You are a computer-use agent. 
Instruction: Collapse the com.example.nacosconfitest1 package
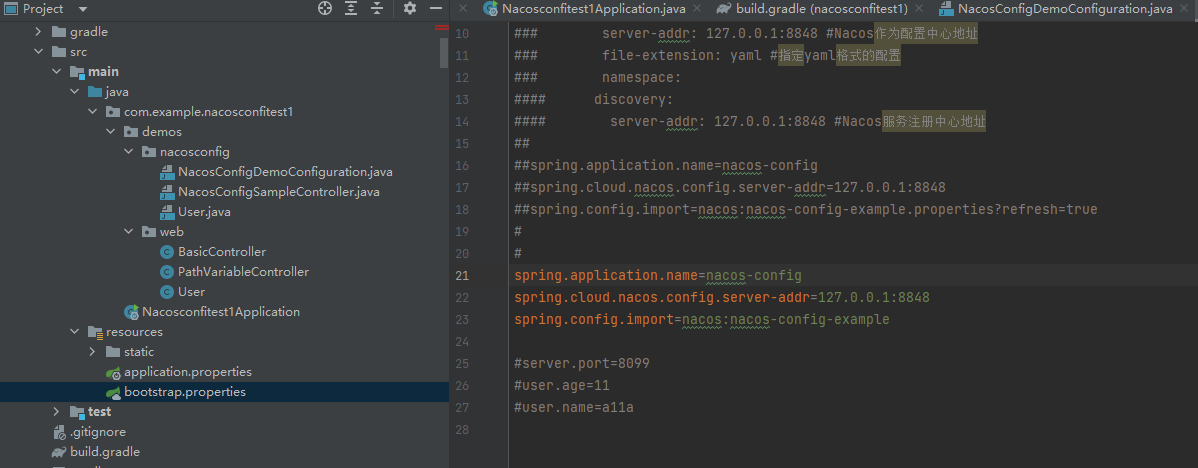93,111
